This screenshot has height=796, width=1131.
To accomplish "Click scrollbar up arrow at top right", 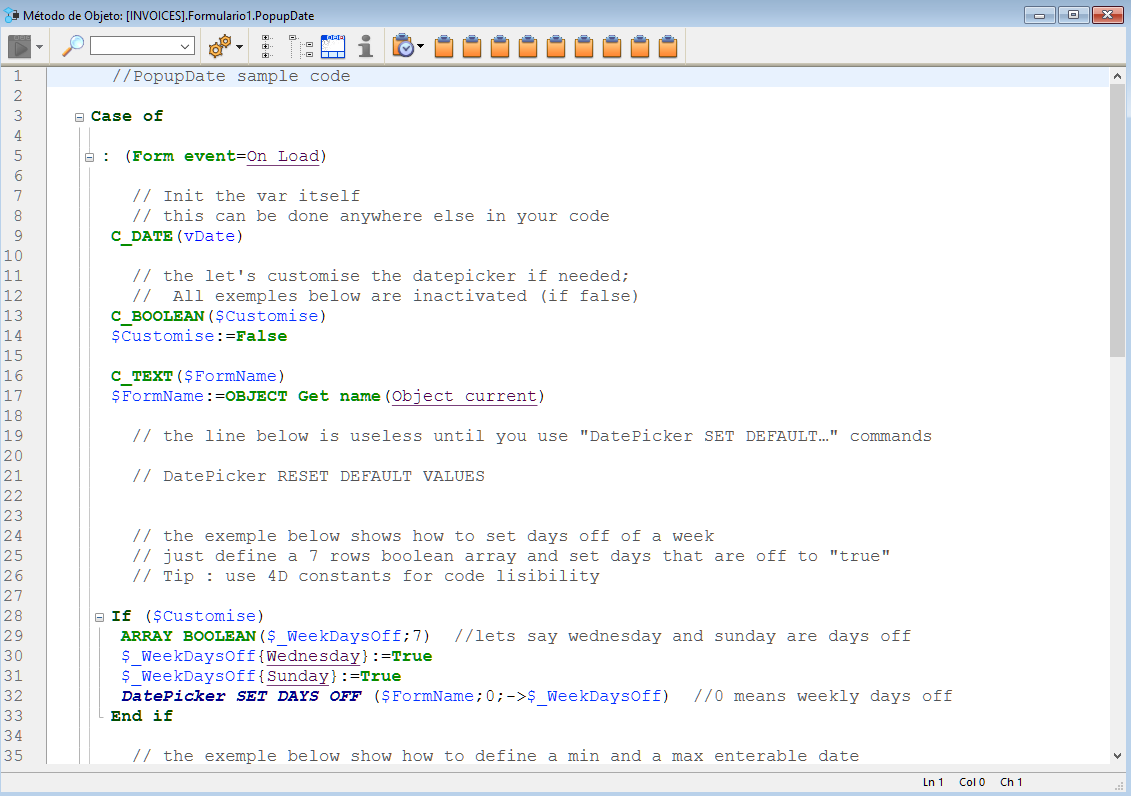I will point(1117,77).
